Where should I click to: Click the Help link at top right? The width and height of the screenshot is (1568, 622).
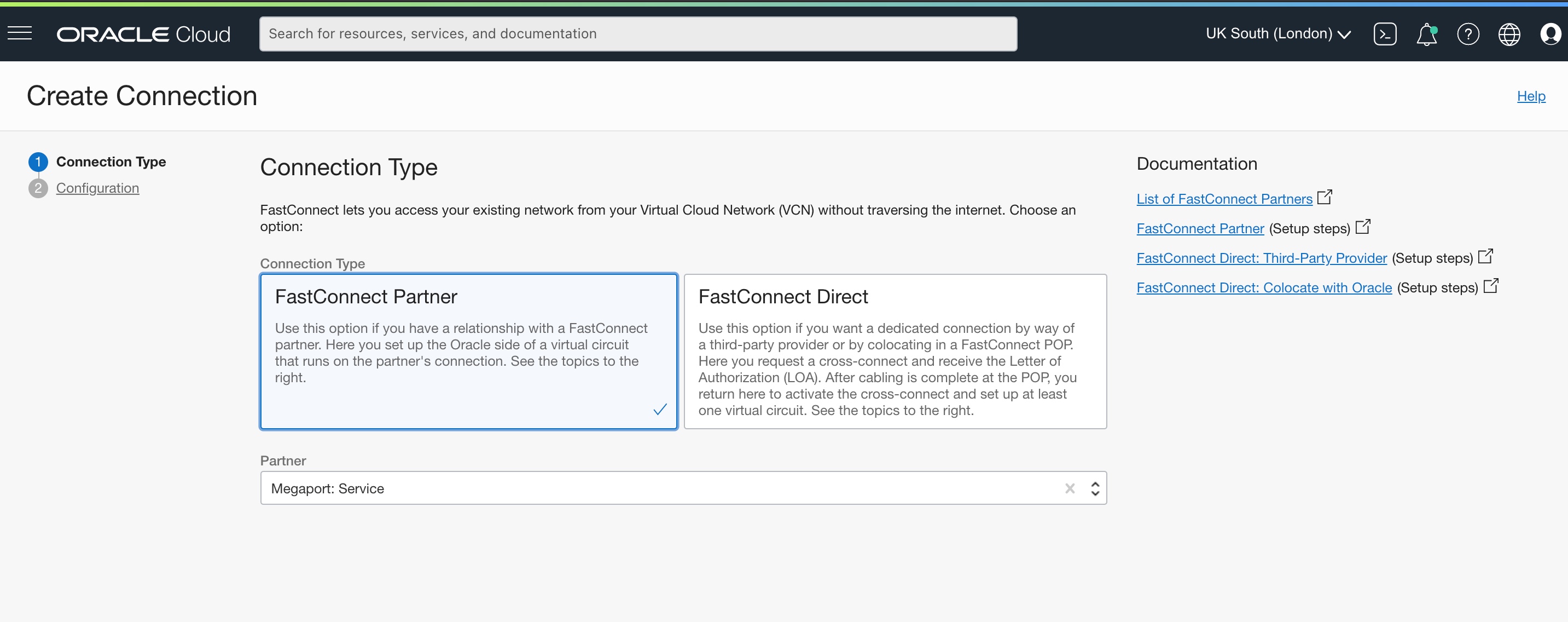(x=1530, y=96)
